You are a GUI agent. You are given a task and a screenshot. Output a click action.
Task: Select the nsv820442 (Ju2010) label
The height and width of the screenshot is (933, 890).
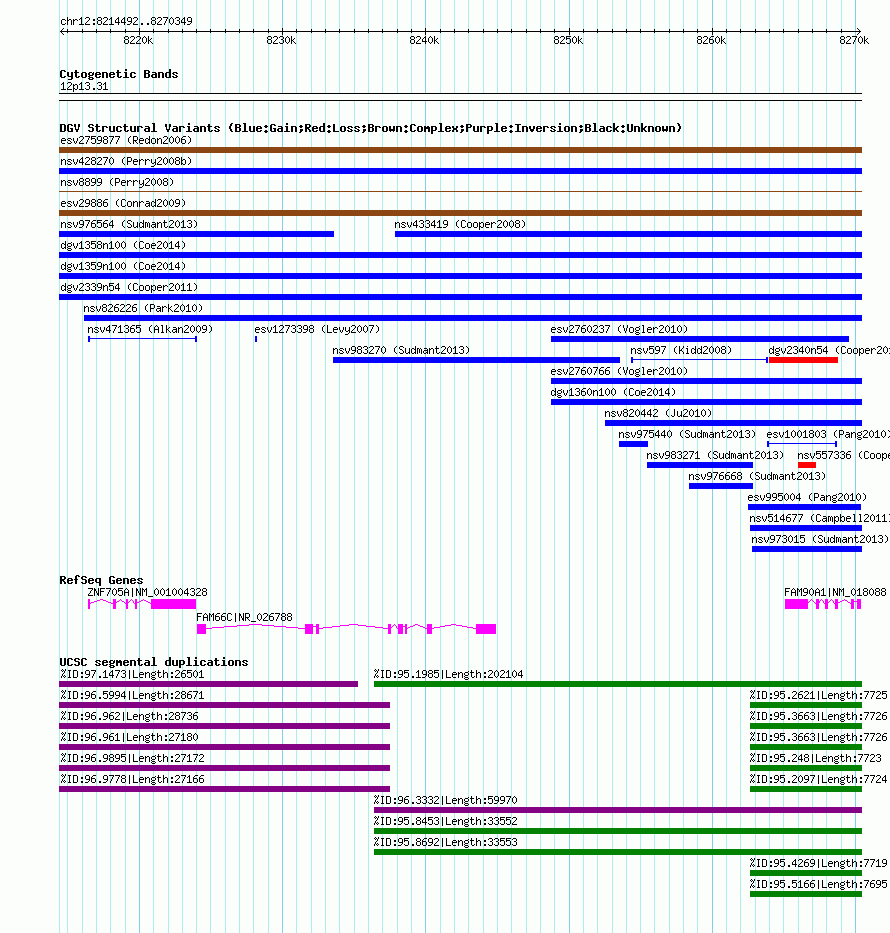(658, 414)
